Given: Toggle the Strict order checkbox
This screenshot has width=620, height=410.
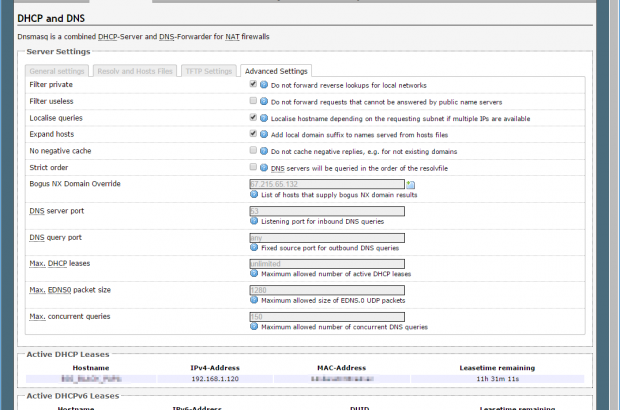Looking at the screenshot, I should click(x=253, y=167).
